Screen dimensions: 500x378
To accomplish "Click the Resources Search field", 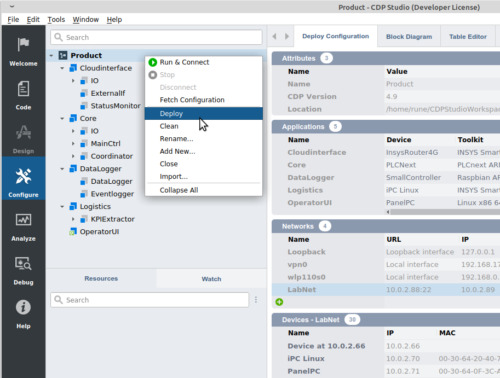I will [x=150, y=300].
